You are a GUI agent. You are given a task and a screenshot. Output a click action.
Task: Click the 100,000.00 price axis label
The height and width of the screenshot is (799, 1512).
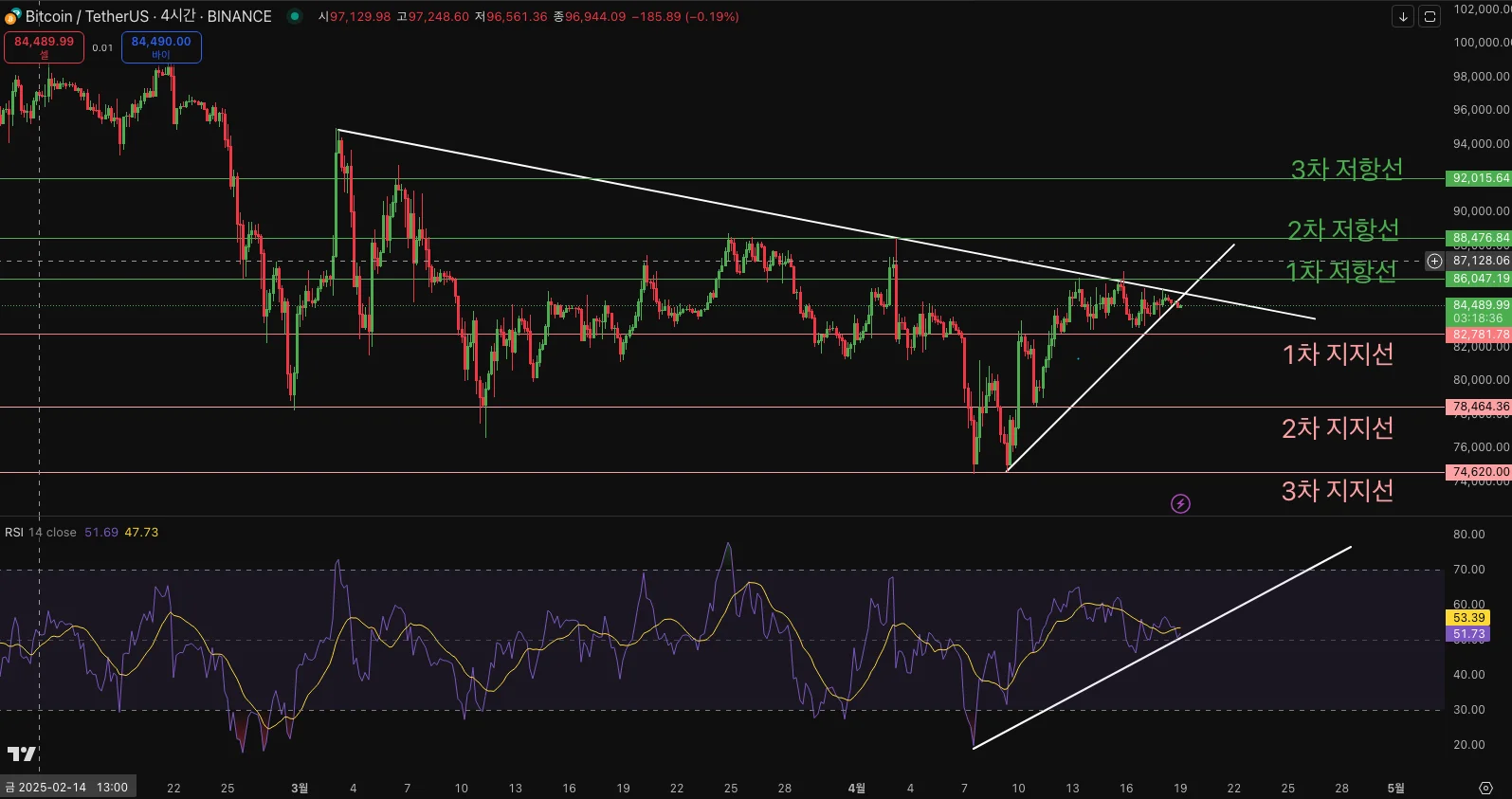1482,43
